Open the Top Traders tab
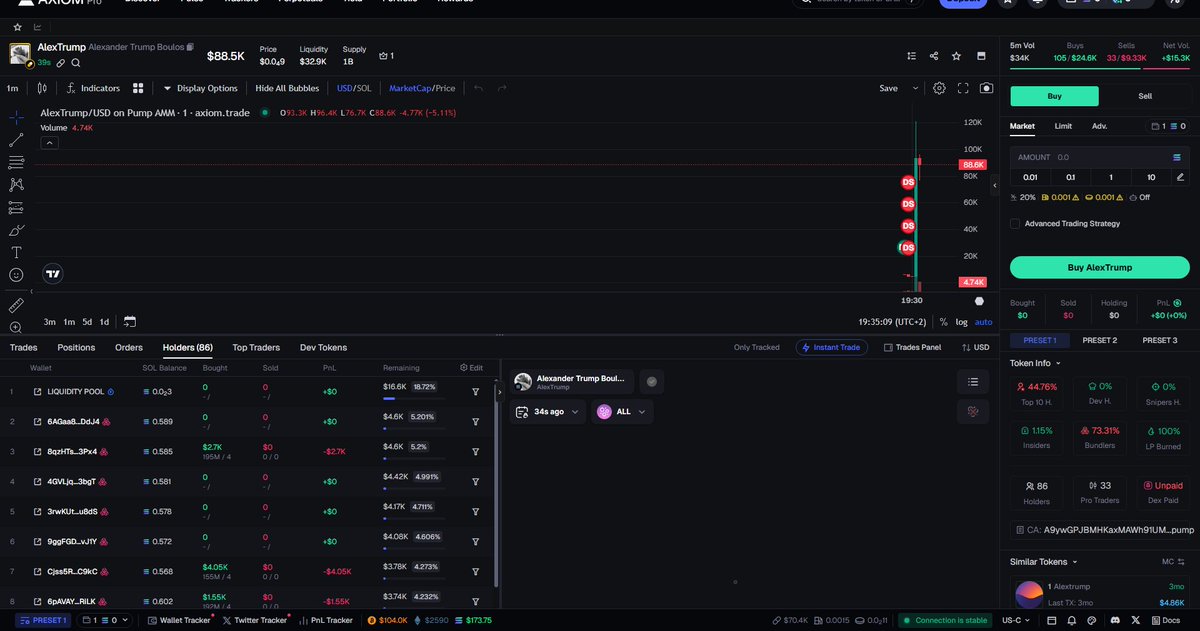1200x631 pixels. tap(256, 347)
